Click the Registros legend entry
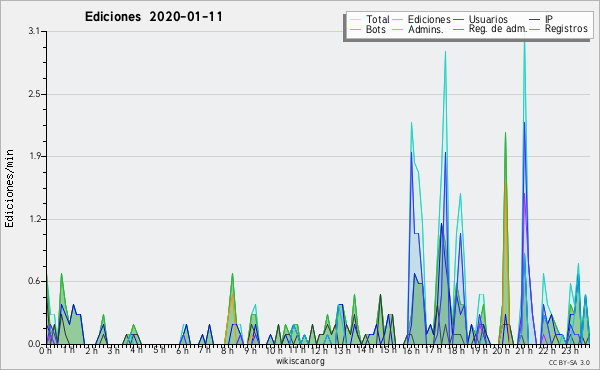 click(559, 29)
